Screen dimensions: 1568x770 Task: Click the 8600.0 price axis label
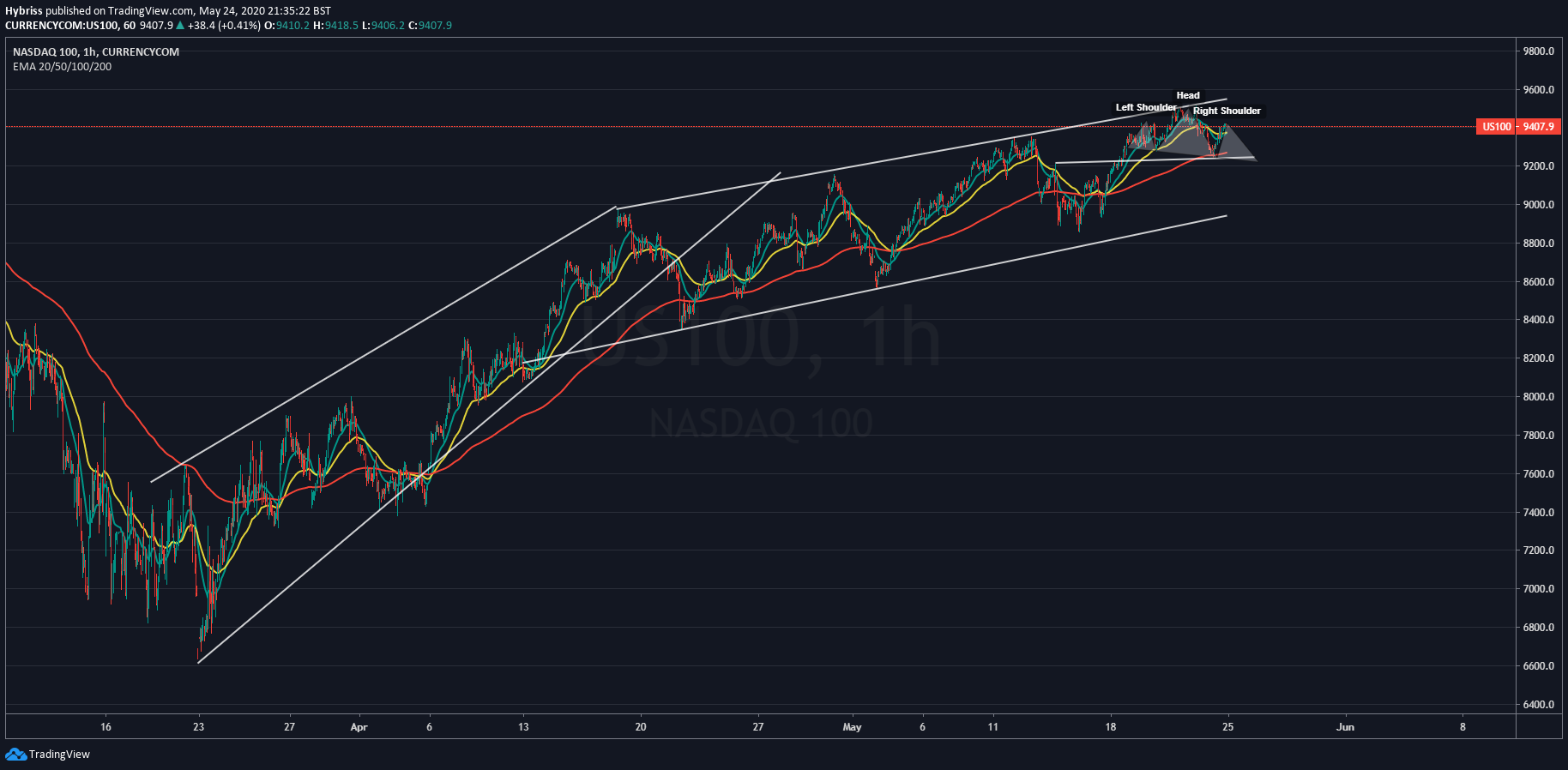tap(1539, 282)
